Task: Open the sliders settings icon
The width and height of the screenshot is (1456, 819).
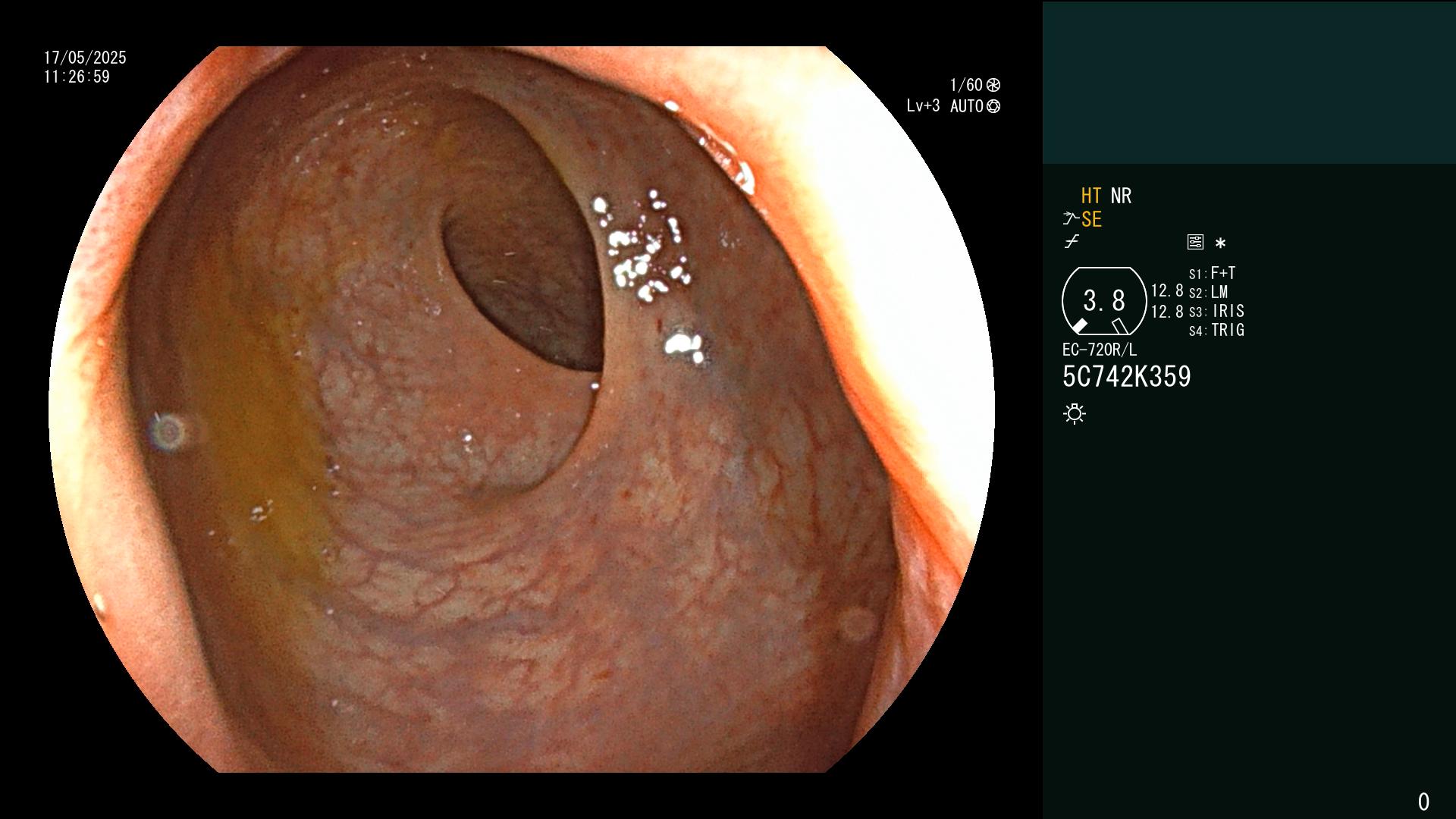Action: (x=1195, y=243)
